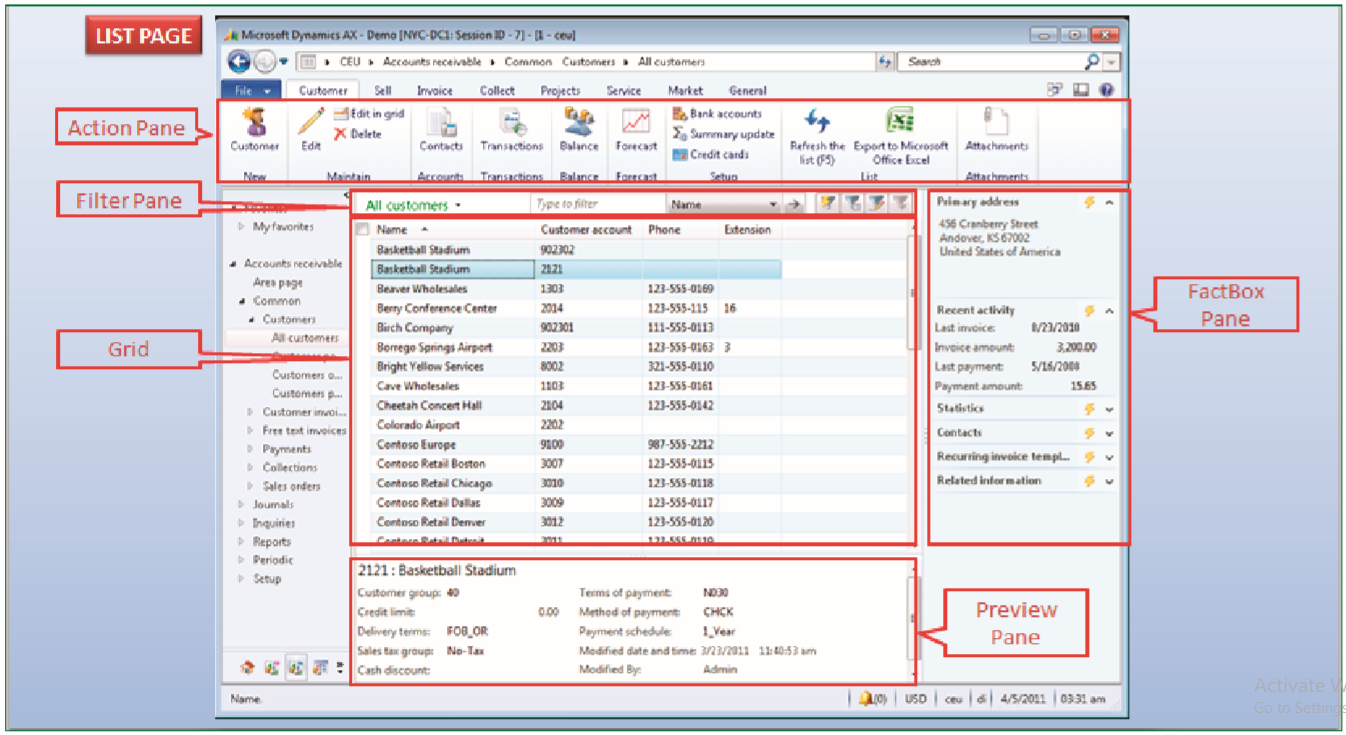Open the Attachments icon

[996, 122]
